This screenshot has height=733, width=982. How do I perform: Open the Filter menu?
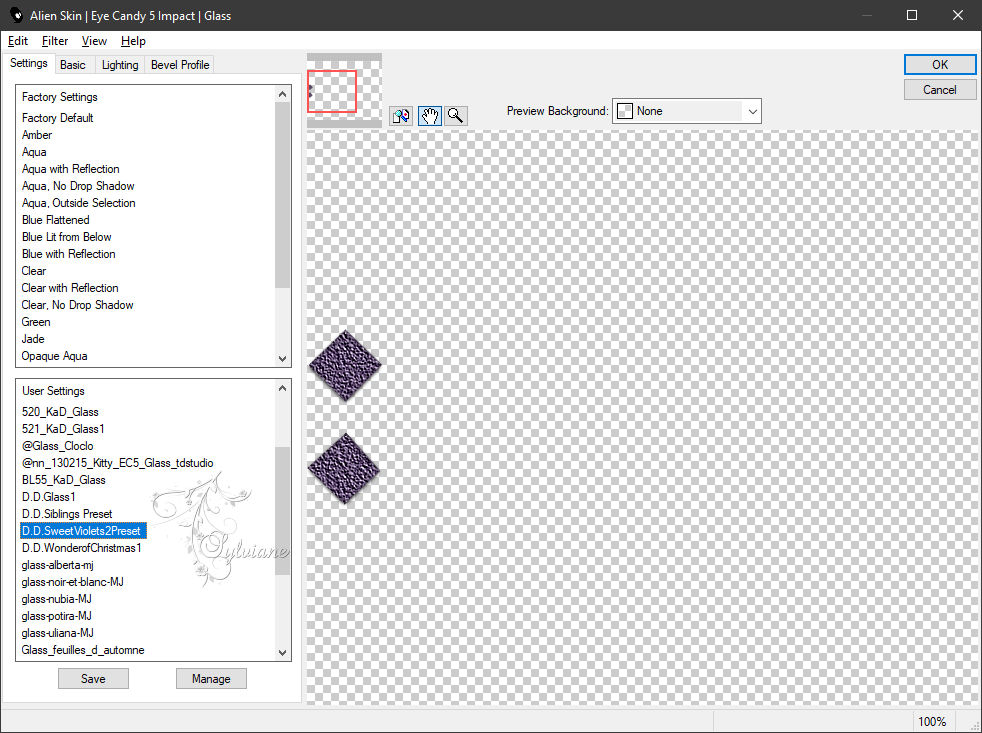coord(54,41)
